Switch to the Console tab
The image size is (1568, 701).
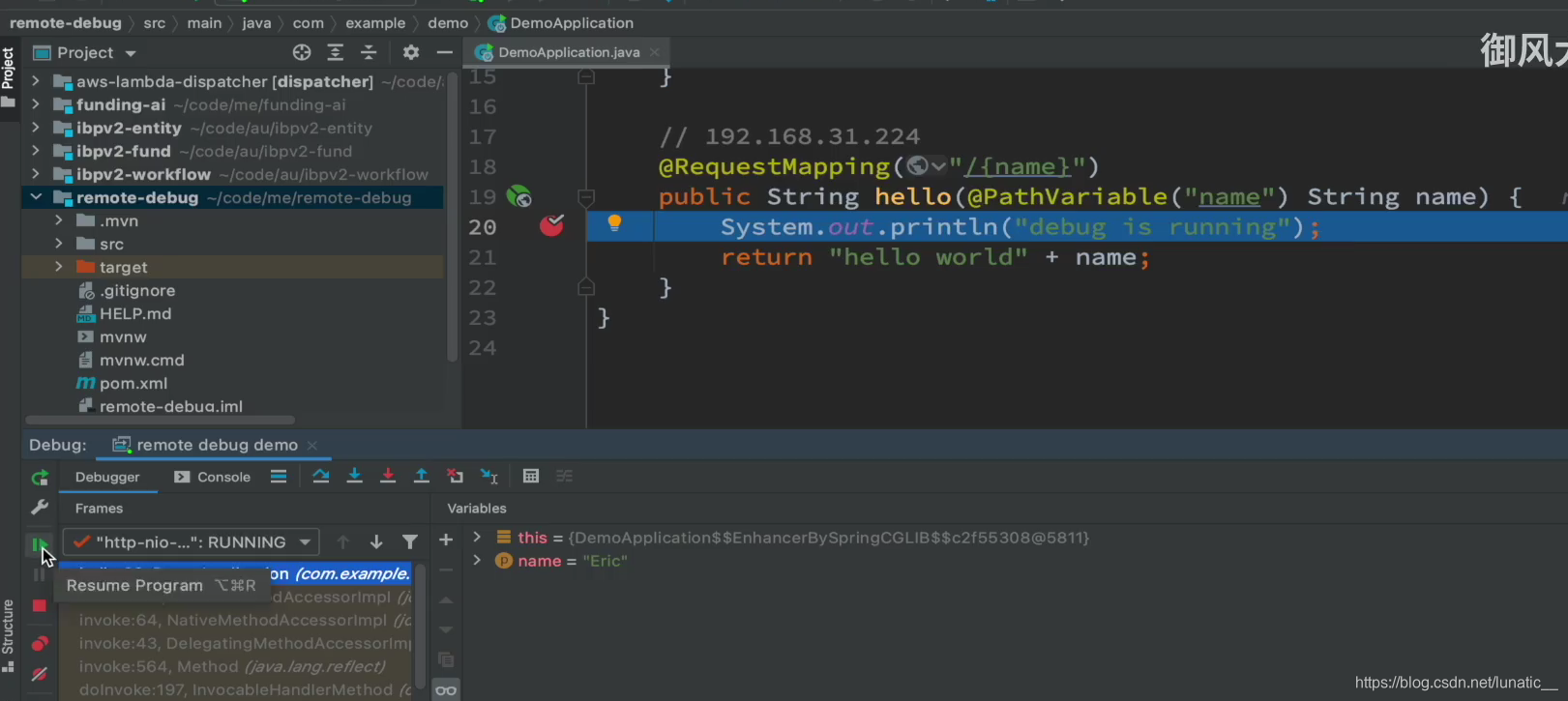(x=213, y=477)
